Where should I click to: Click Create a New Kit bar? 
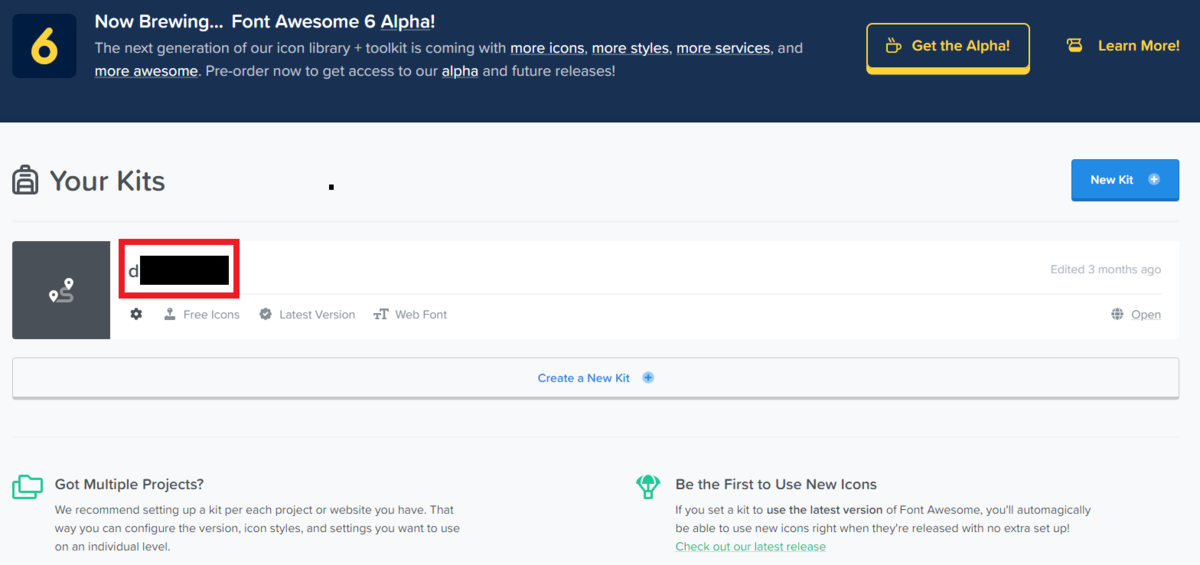coord(596,378)
